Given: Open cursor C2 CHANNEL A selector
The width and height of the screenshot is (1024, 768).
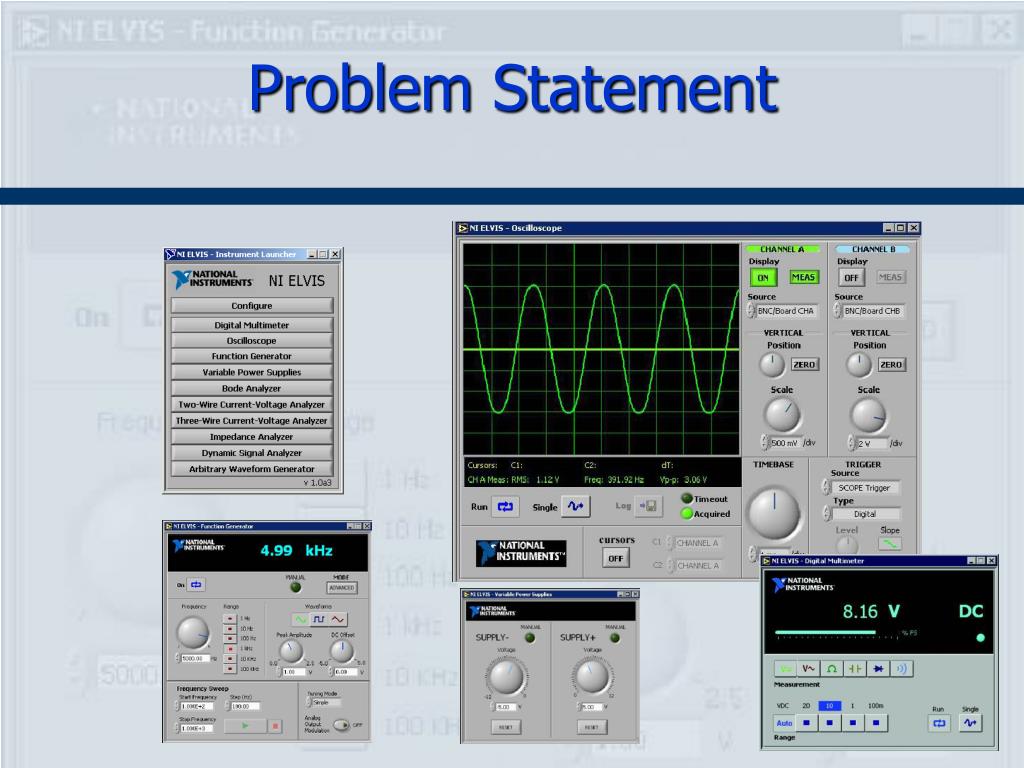Looking at the screenshot, I should pyautogui.click(x=695, y=566).
